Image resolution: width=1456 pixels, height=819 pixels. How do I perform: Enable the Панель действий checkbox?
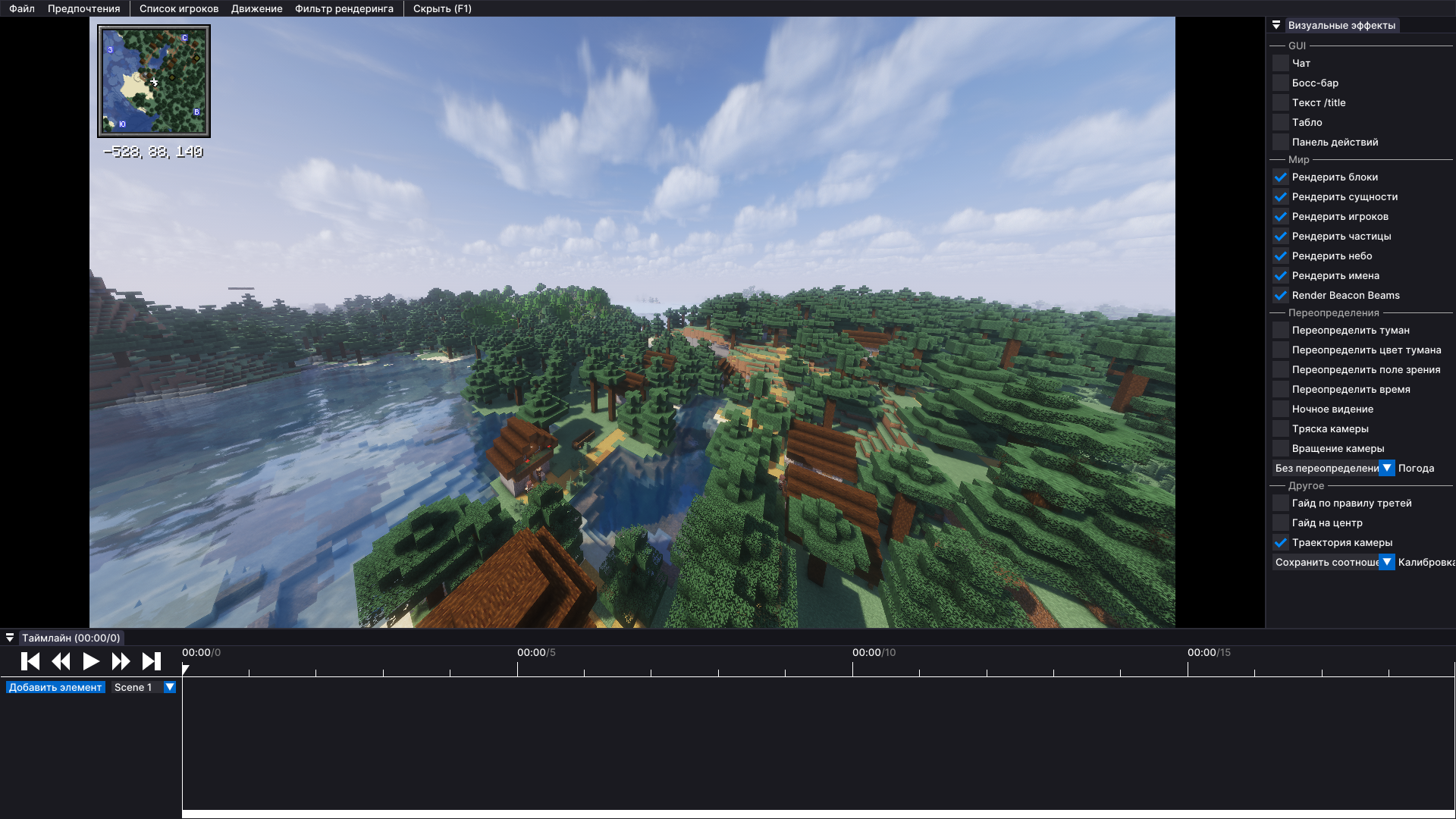coord(1281,142)
